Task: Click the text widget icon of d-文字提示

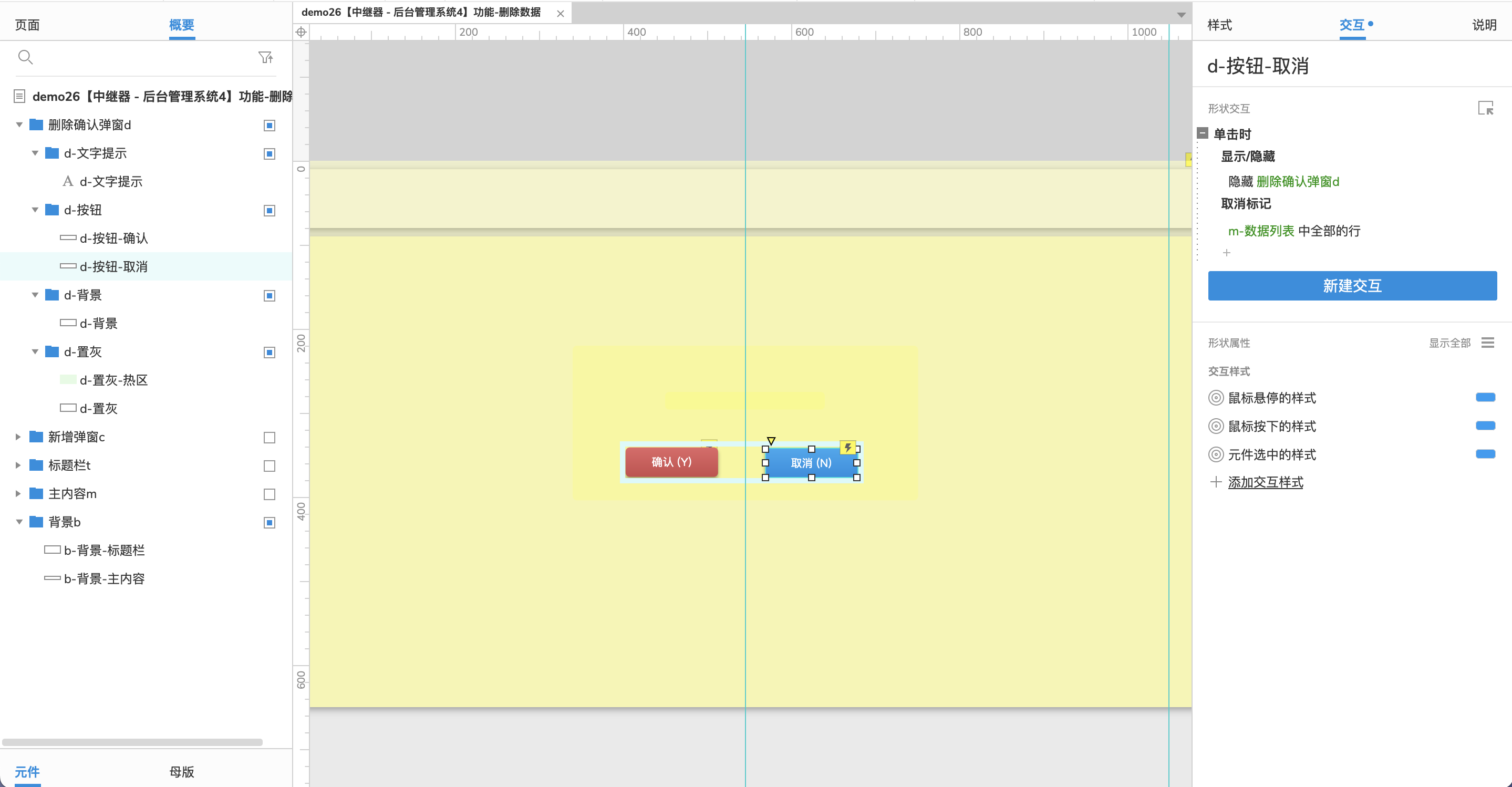Action: (x=68, y=181)
